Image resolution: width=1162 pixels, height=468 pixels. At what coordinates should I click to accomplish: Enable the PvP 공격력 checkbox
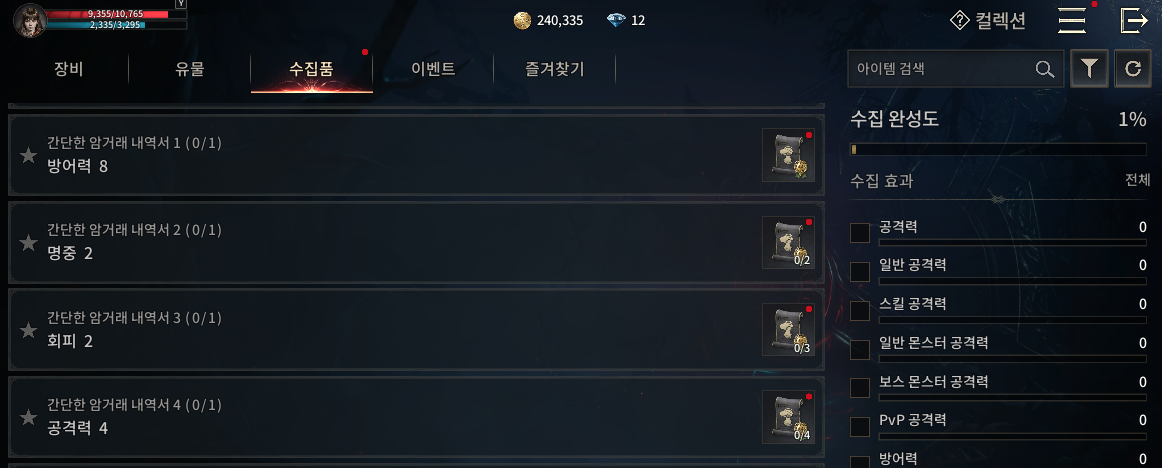coord(860,427)
